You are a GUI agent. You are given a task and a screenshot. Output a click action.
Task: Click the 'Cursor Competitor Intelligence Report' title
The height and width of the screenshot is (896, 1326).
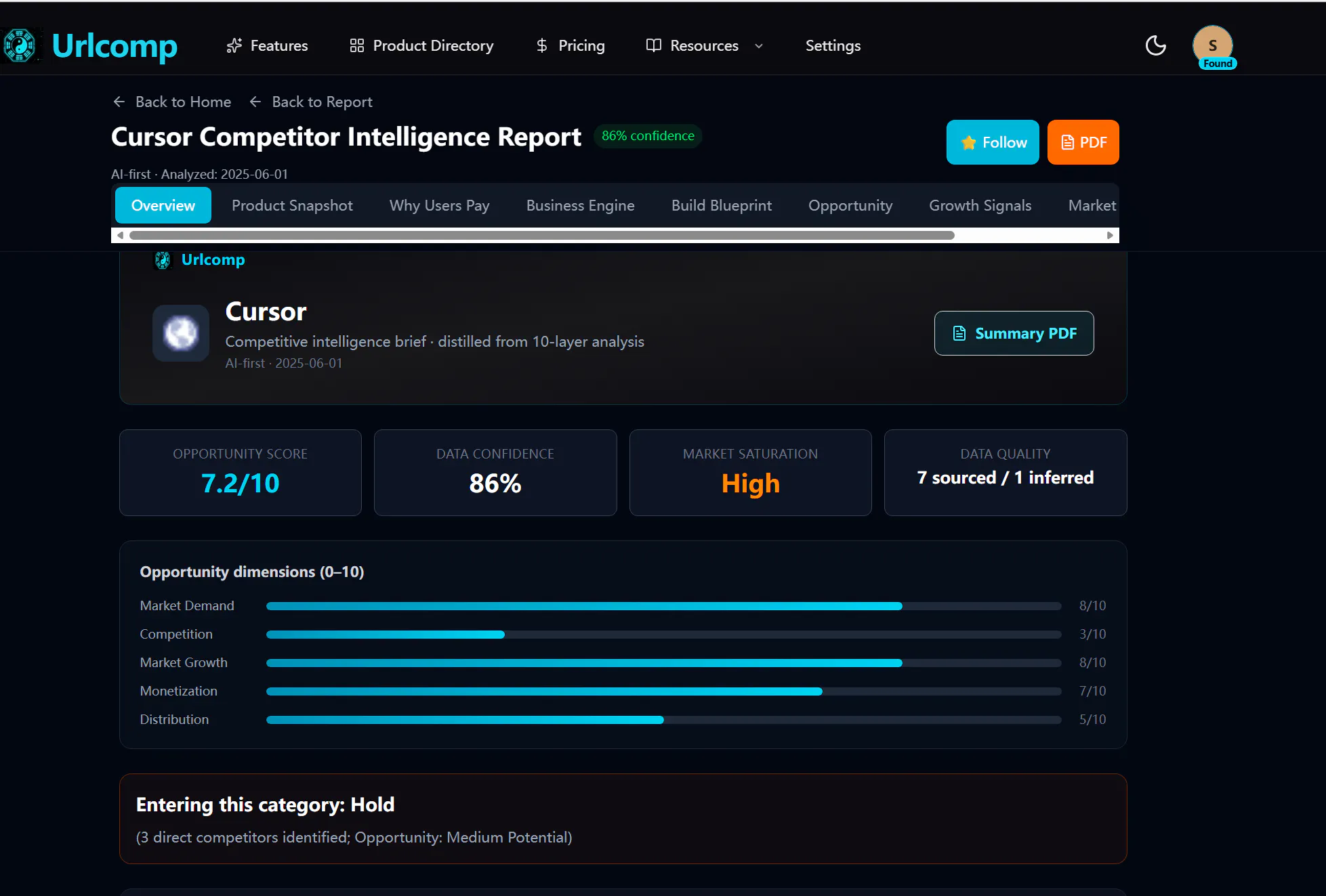coord(346,137)
